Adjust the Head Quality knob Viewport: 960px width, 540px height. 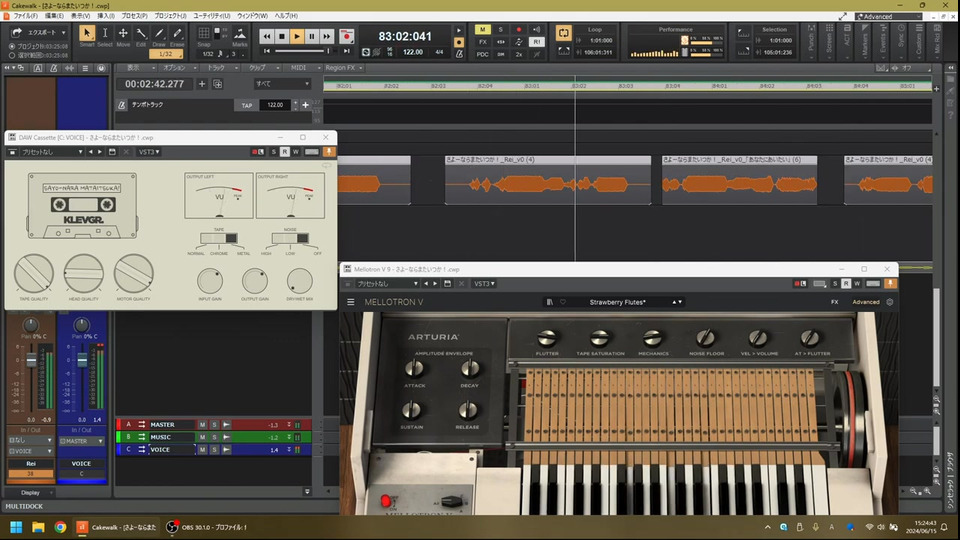pos(84,273)
